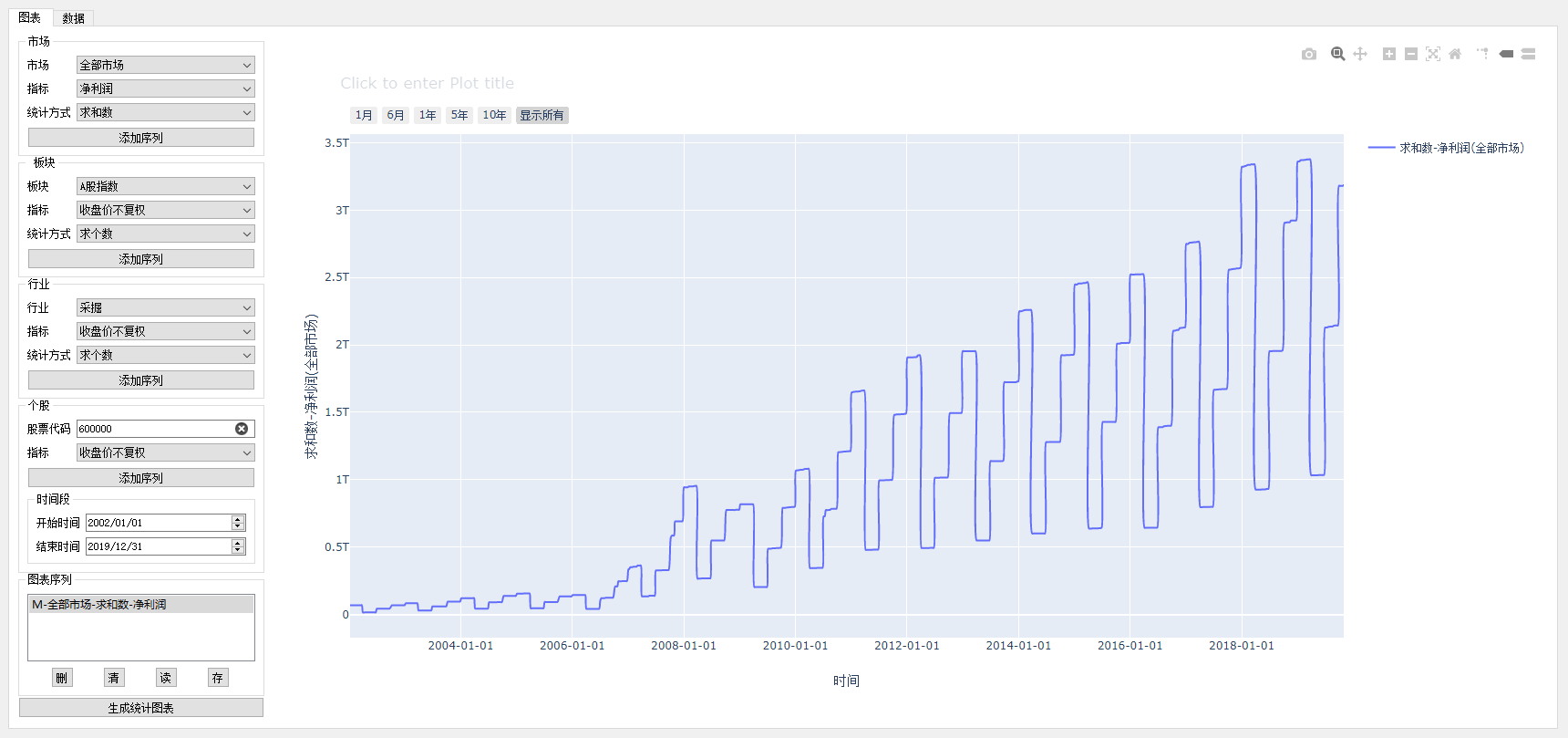The width and height of the screenshot is (1568, 738).
Task: Switch to the 图表 tab
Action: [29, 18]
